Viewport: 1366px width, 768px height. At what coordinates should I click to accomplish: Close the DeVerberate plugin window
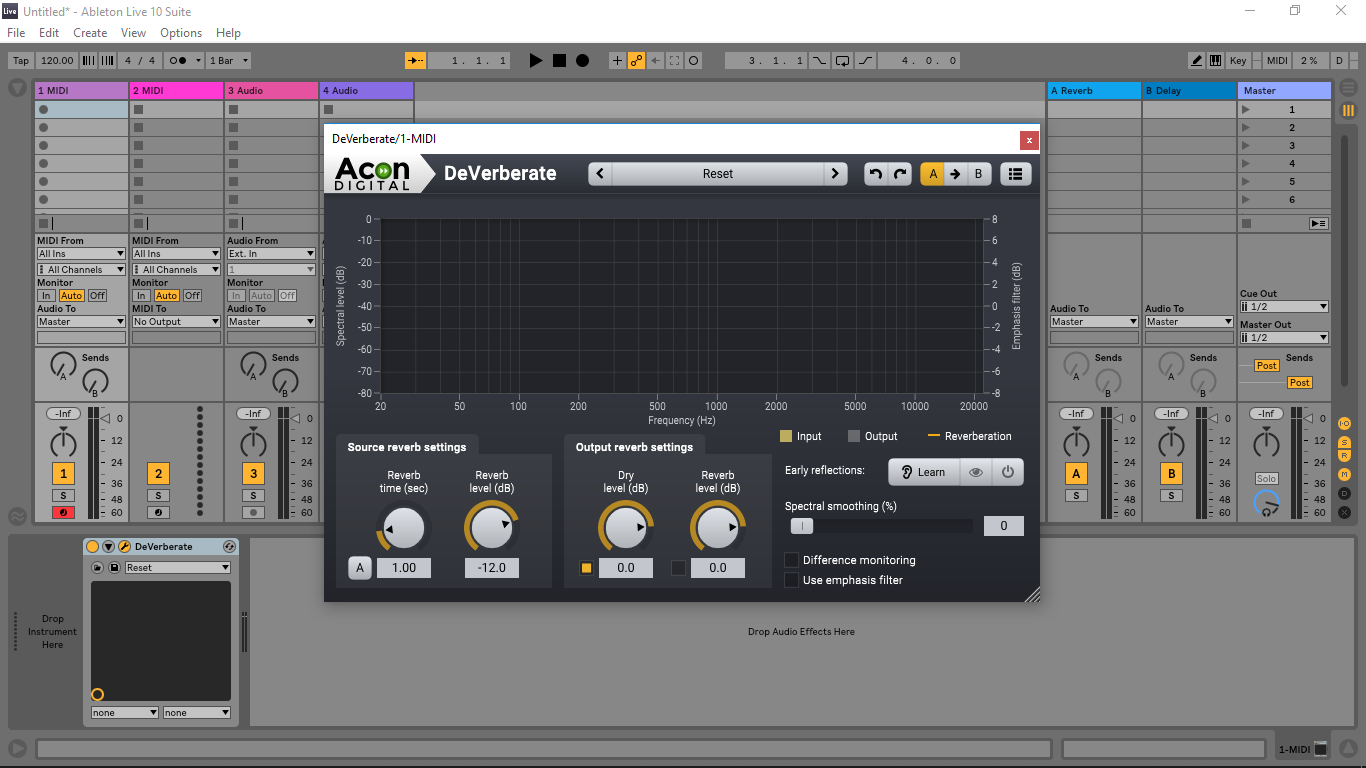(1030, 140)
